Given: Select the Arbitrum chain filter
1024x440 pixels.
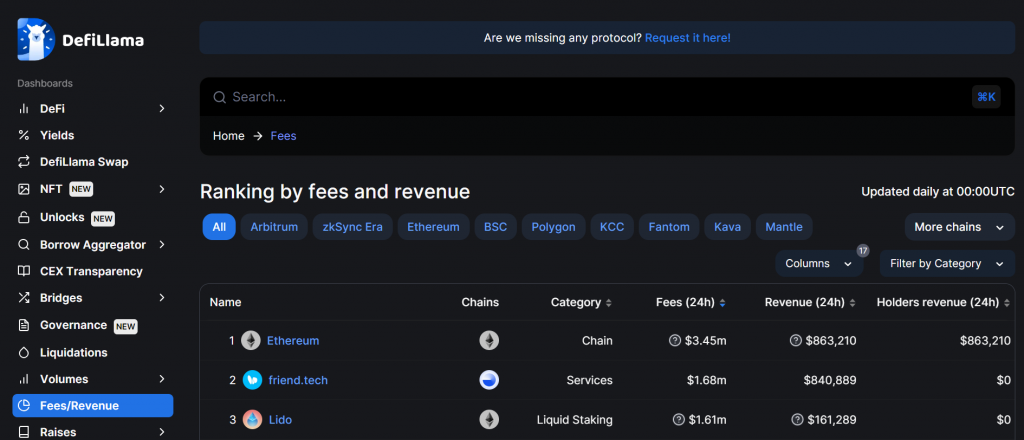Looking at the screenshot, I should point(274,227).
